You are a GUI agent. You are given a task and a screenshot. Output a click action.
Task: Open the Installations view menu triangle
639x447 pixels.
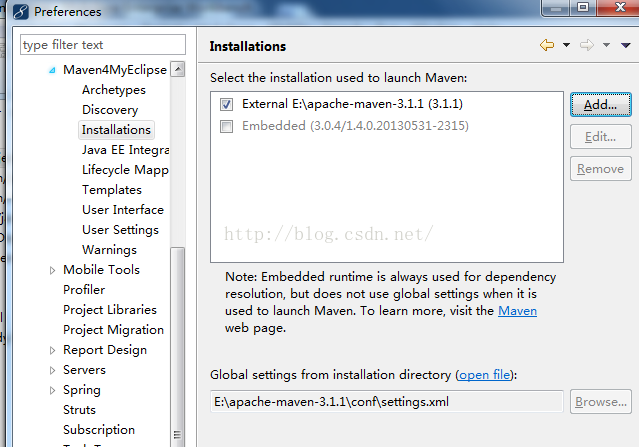pyautogui.click(x=626, y=45)
